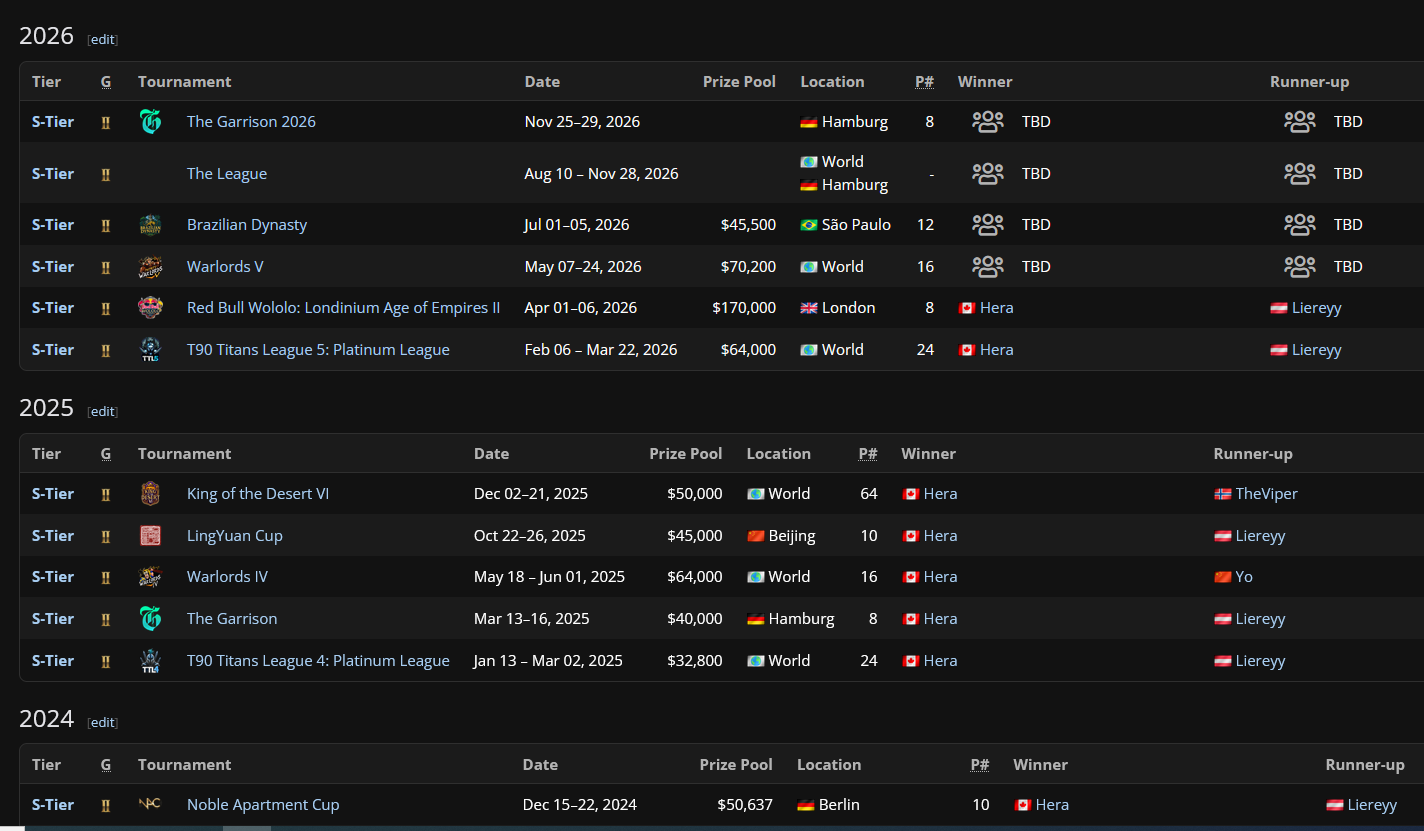
Task: Click the date Dec 02–21, 2025
Action: click(x=531, y=494)
